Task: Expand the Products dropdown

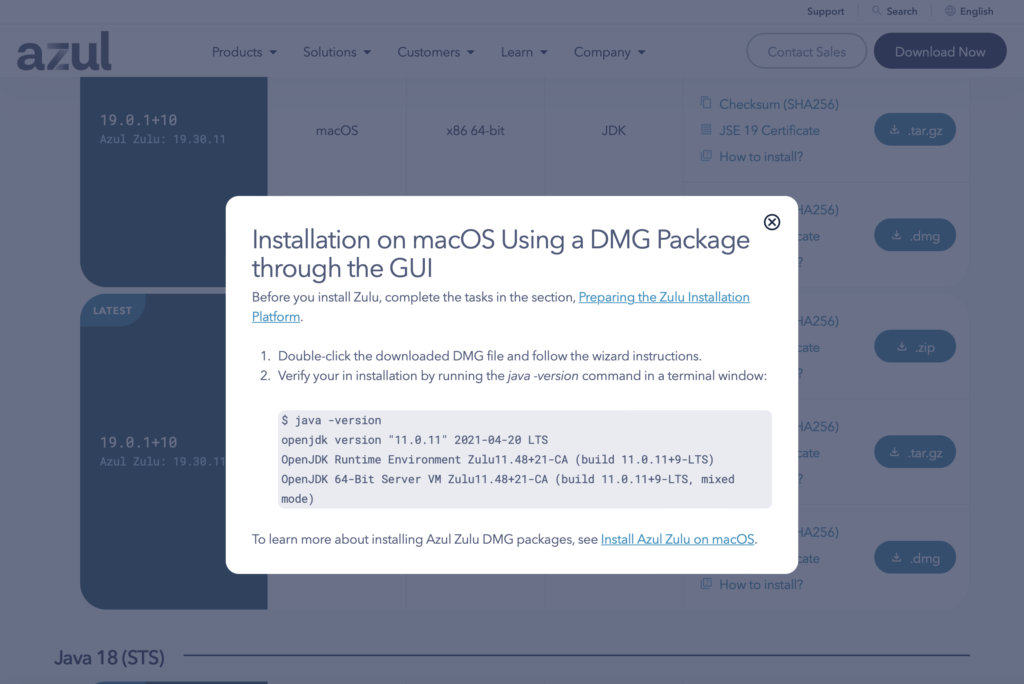Action: point(244,52)
